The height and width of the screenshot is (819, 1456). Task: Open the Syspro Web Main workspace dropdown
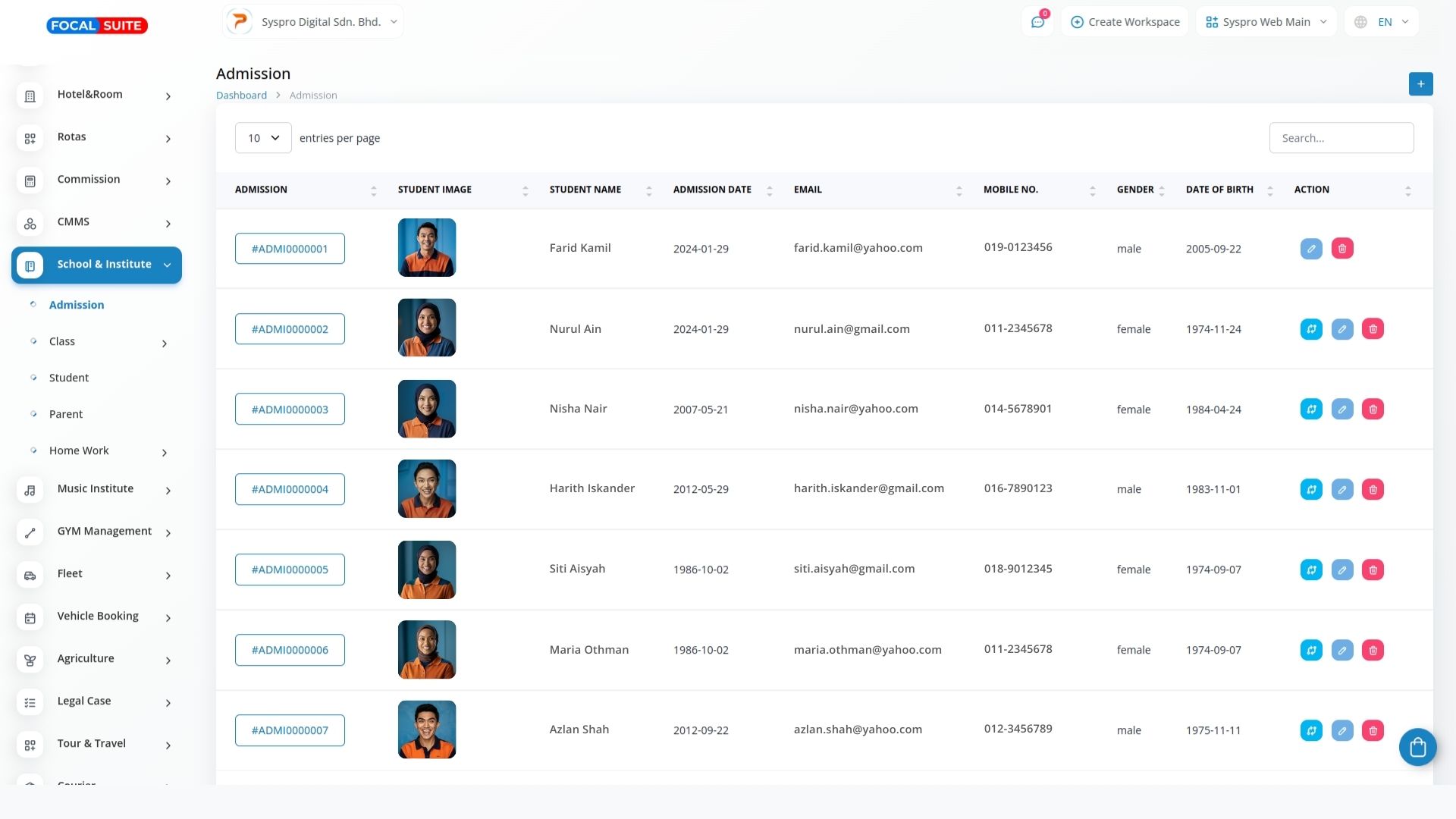(x=1266, y=22)
